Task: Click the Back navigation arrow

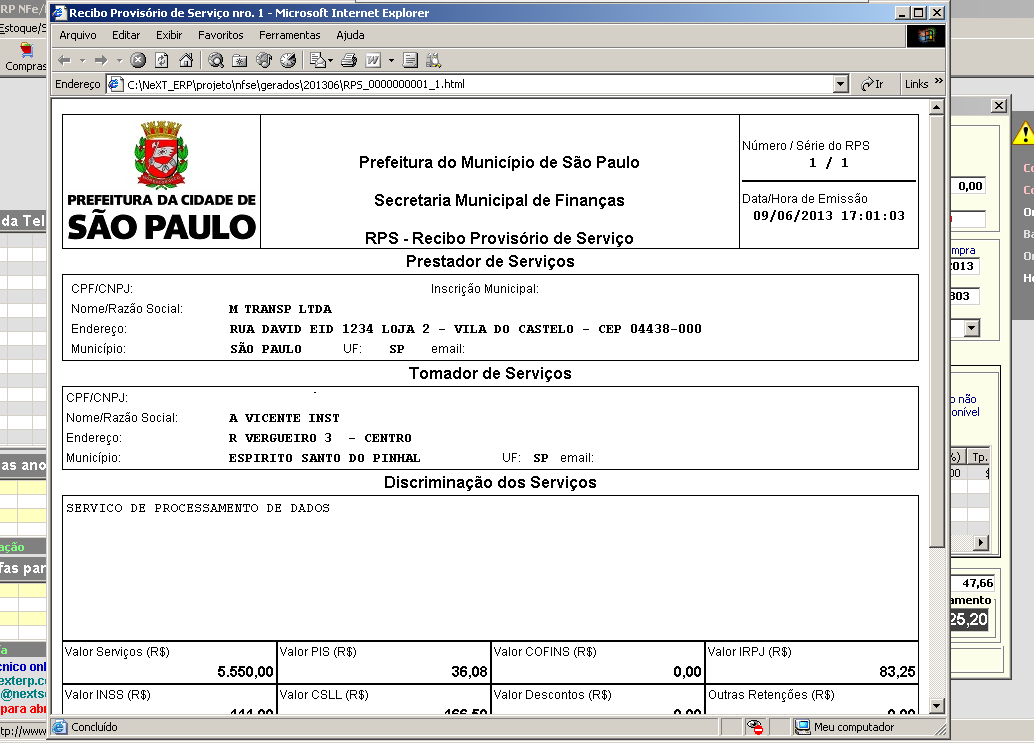Action: click(64, 60)
